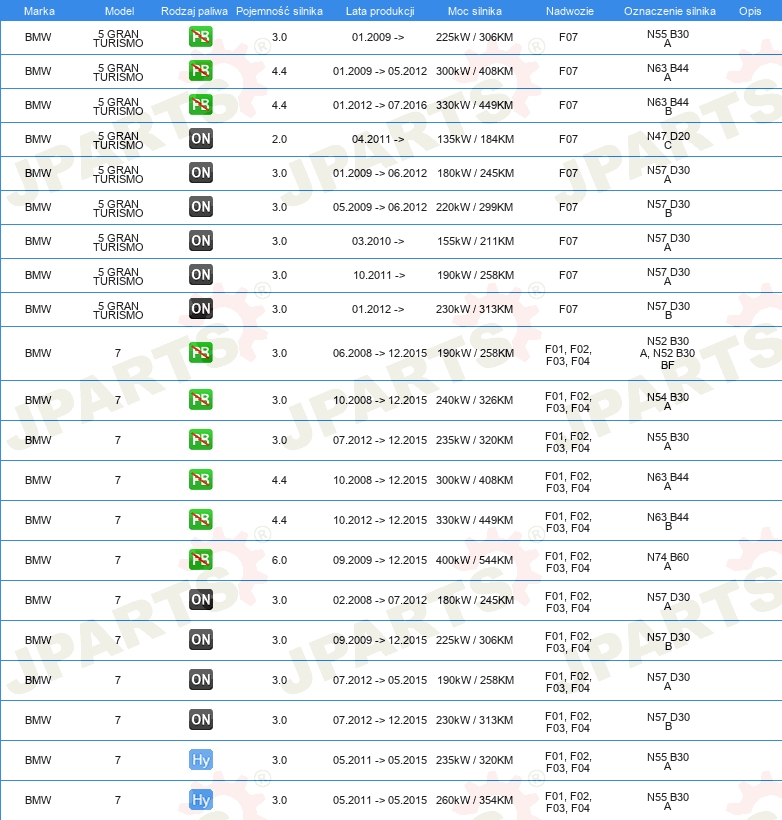Click '5 GRAN TURISMO' model cell in 03.2010 row
The width and height of the screenshot is (782, 820).
pyautogui.click(x=118, y=242)
